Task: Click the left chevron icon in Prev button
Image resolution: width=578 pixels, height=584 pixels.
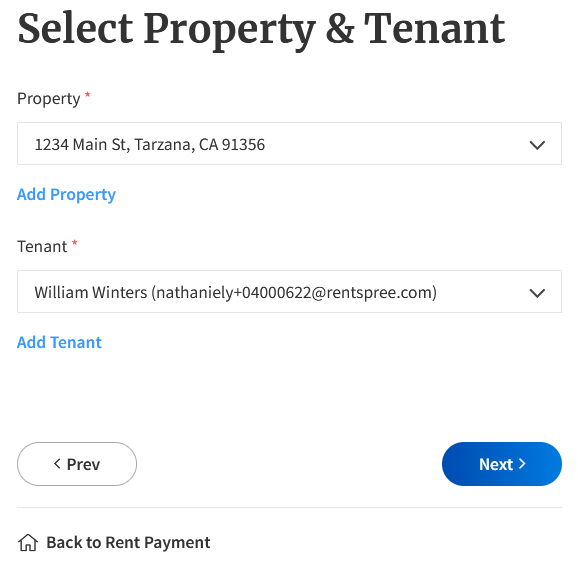Action: pyautogui.click(x=57, y=464)
